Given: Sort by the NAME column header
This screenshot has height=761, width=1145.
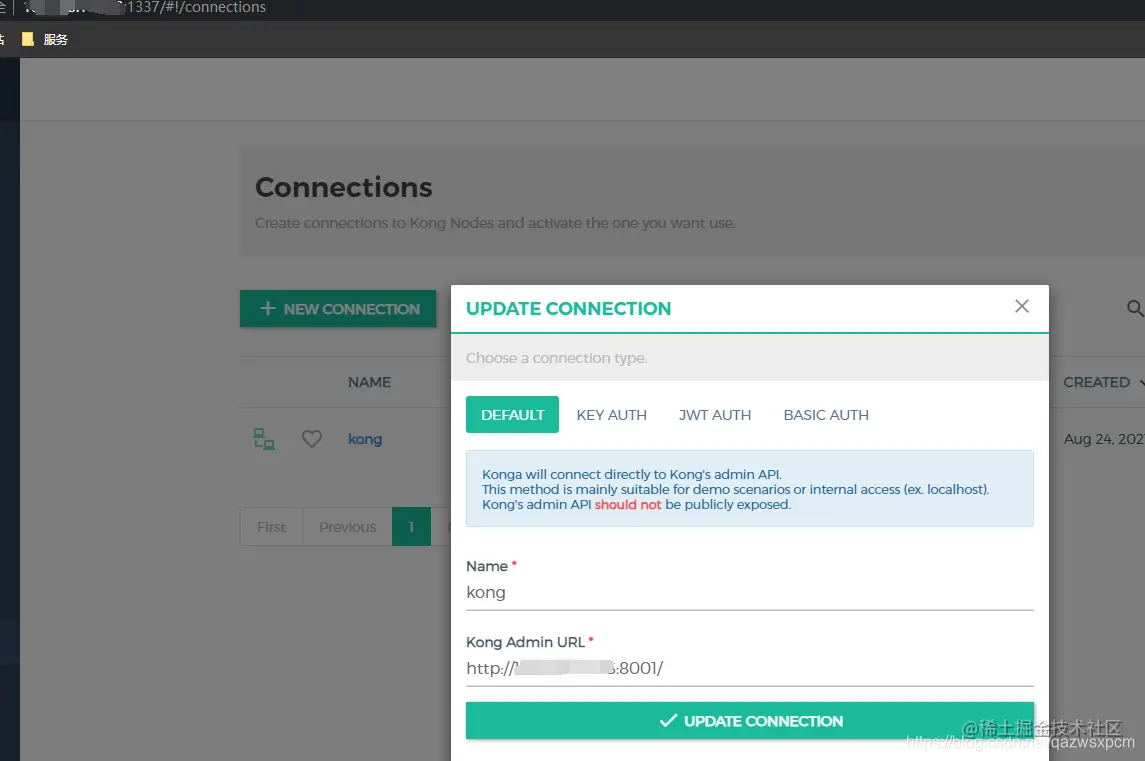Looking at the screenshot, I should [x=369, y=382].
